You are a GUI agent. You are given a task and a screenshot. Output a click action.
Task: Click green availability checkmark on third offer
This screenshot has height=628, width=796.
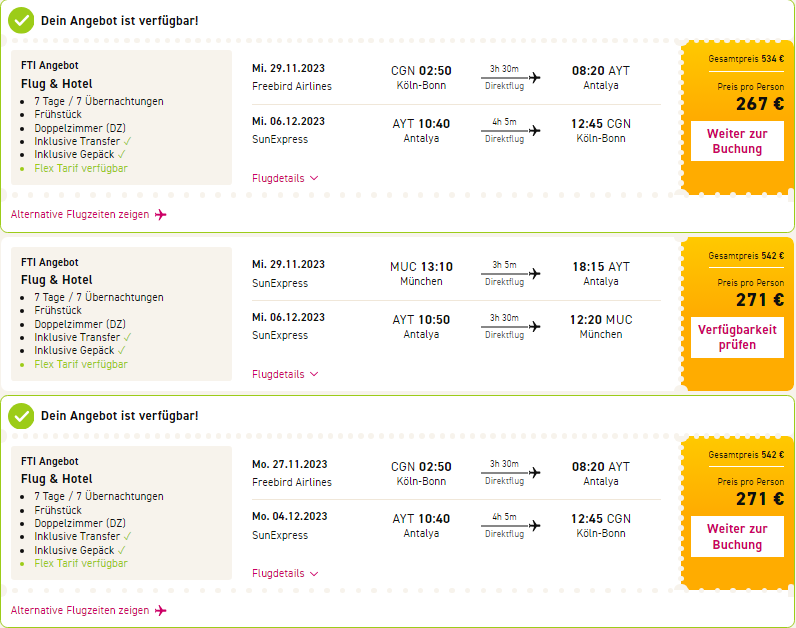coord(21,416)
